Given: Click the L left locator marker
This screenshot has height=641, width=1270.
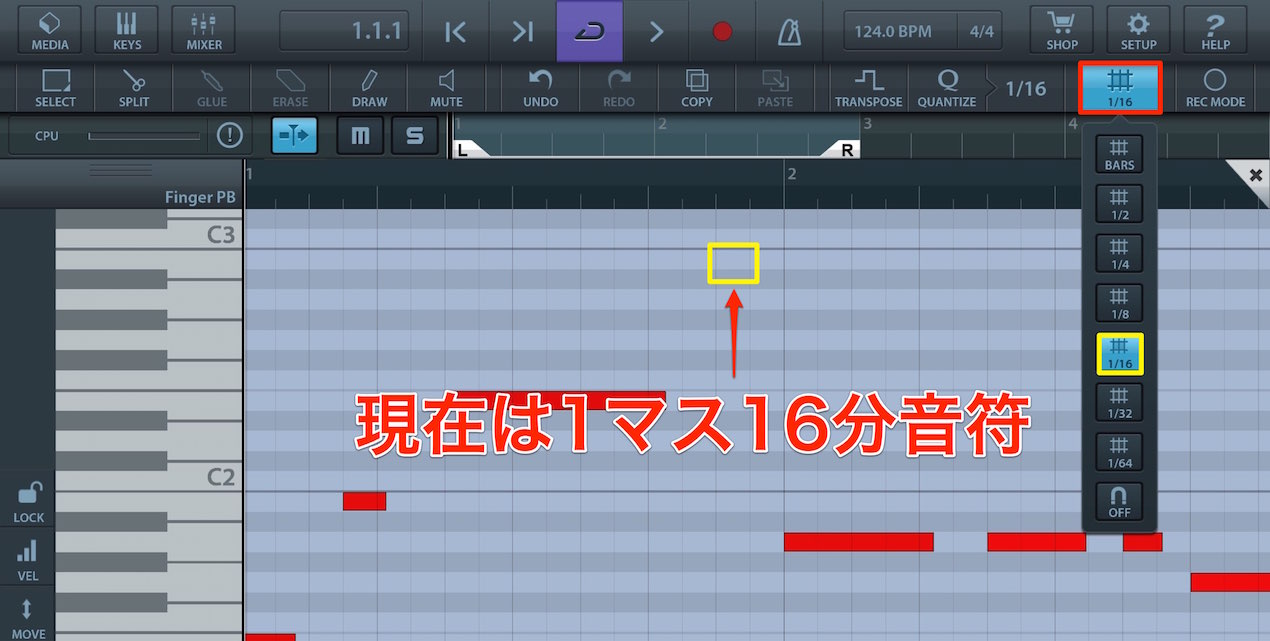Looking at the screenshot, I should tap(469, 149).
